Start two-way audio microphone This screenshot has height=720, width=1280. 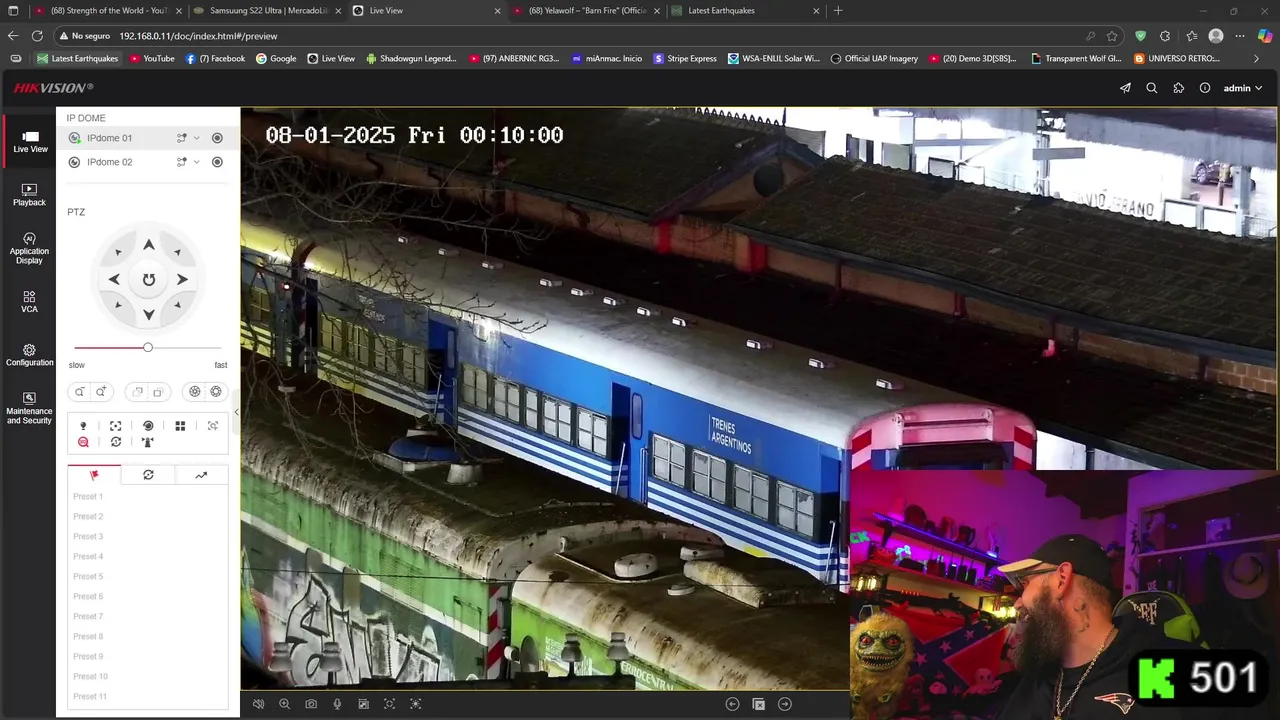(337, 704)
